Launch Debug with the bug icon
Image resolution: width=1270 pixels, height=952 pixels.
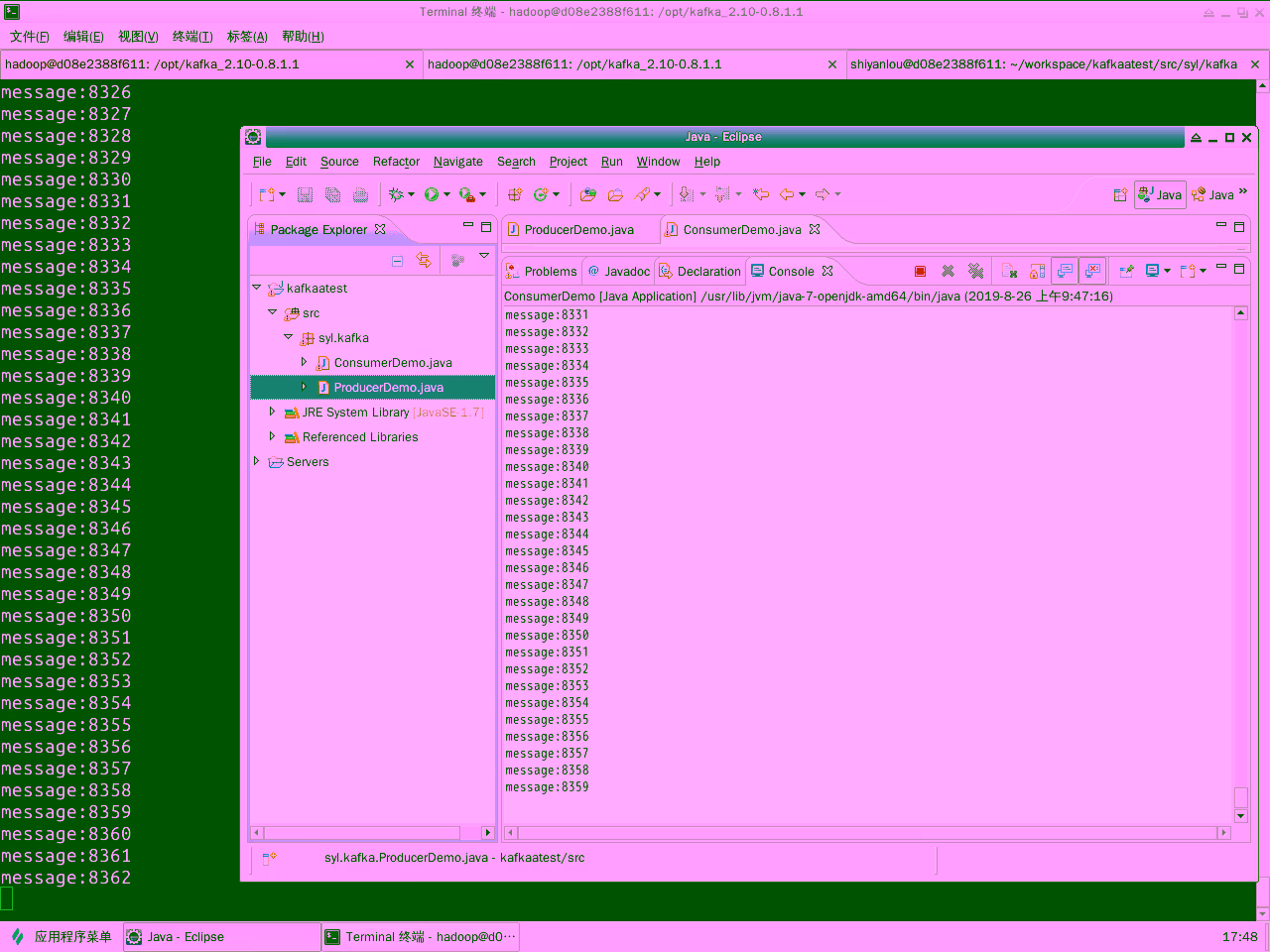[396, 194]
